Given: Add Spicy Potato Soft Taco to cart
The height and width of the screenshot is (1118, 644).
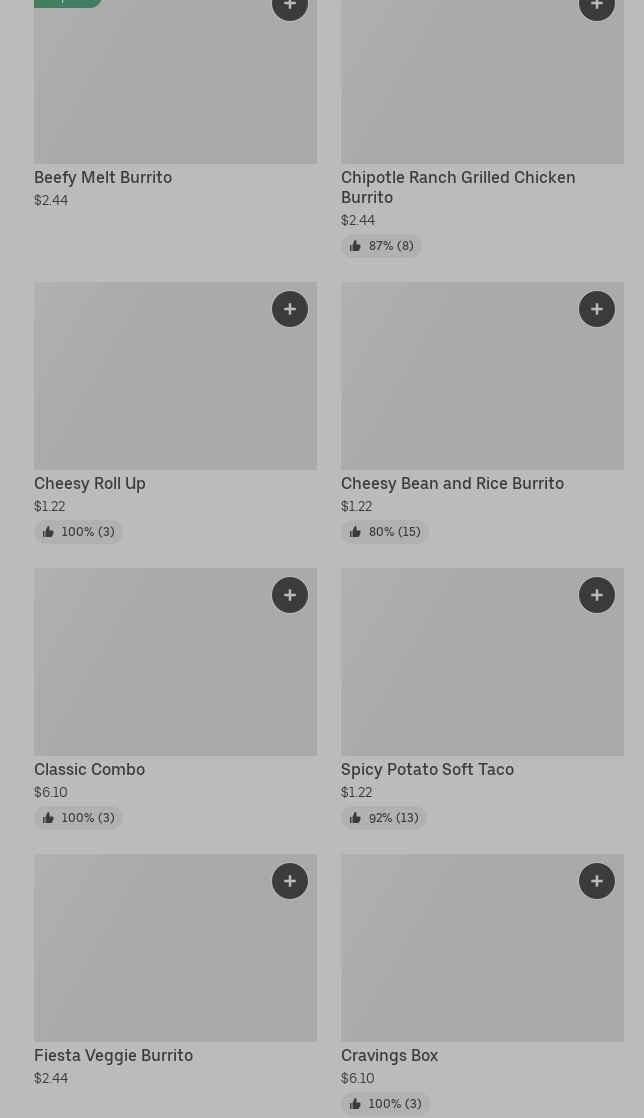Looking at the screenshot, I should tap(597, 595).
